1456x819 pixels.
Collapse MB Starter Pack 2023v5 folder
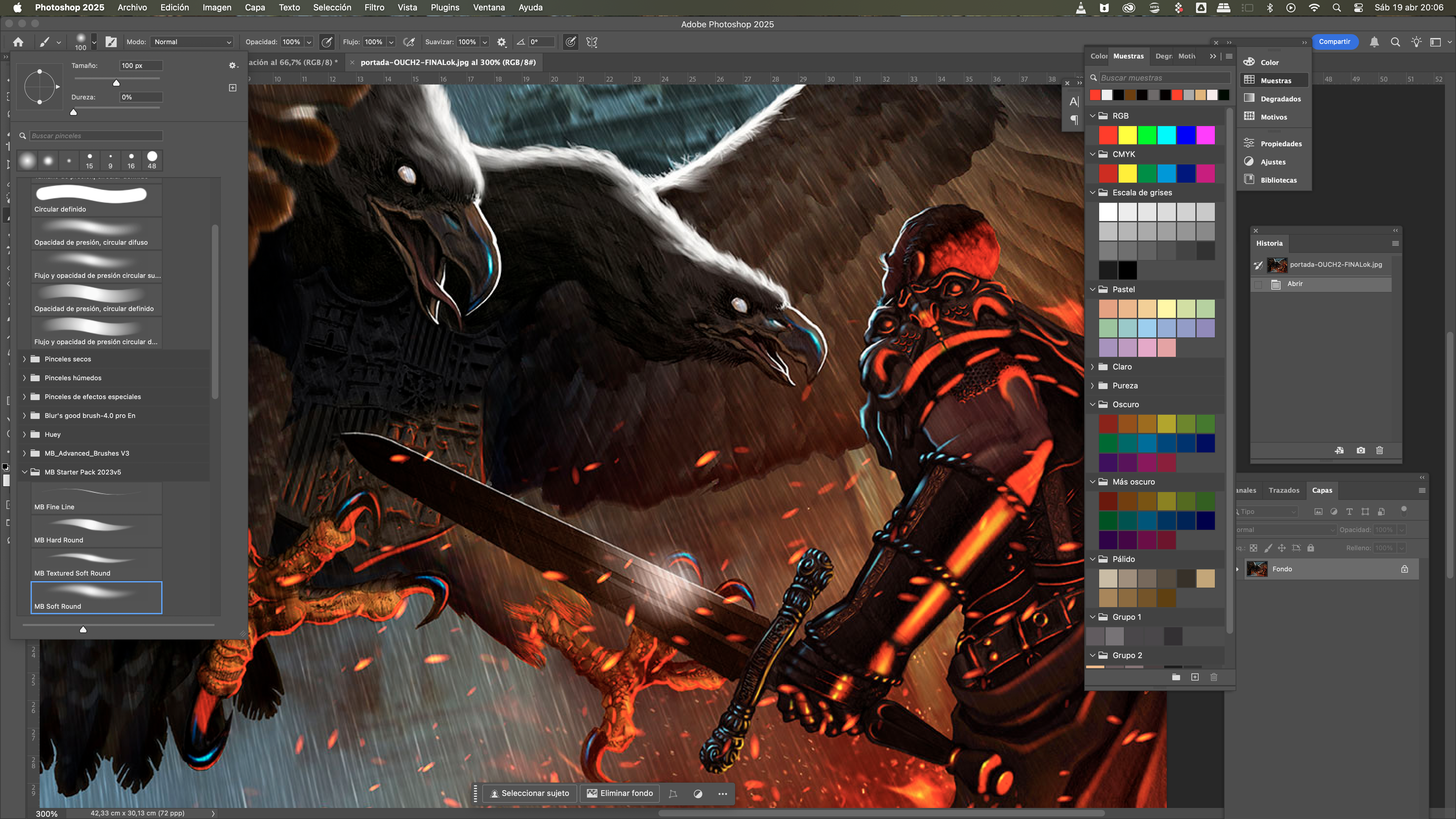point(24,472)
